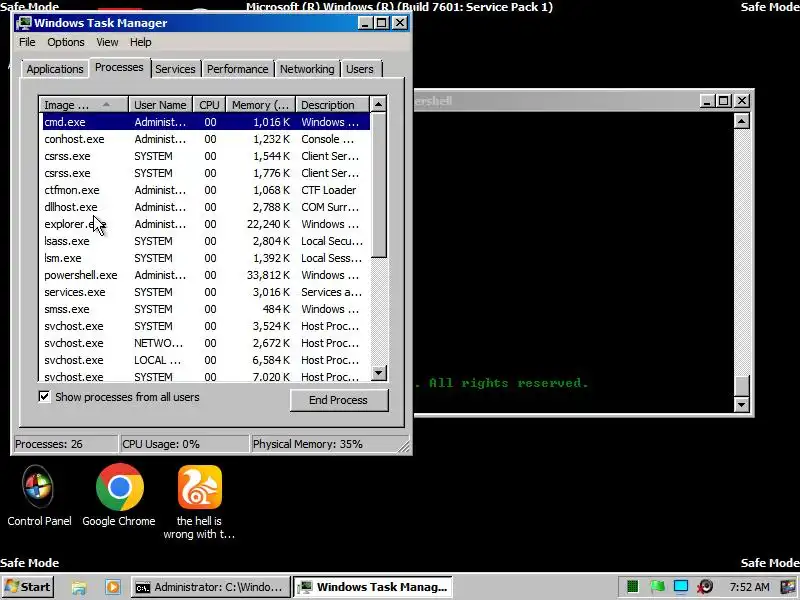Click the Windows Task Manager taskbar button
The image size is (800, 600).
pos(373,587)
